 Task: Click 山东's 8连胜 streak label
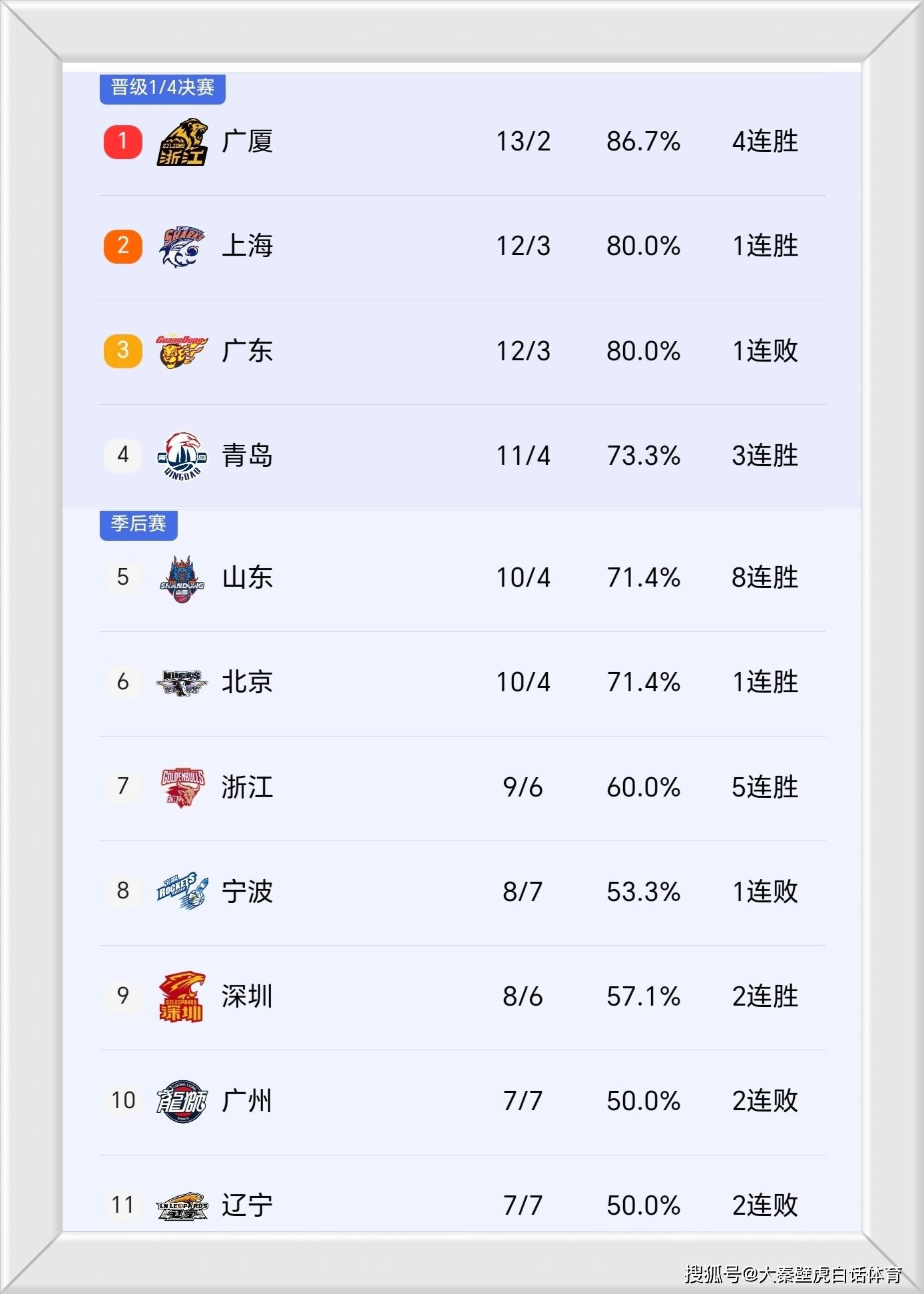pyautogui.click(x=764, y=578)
